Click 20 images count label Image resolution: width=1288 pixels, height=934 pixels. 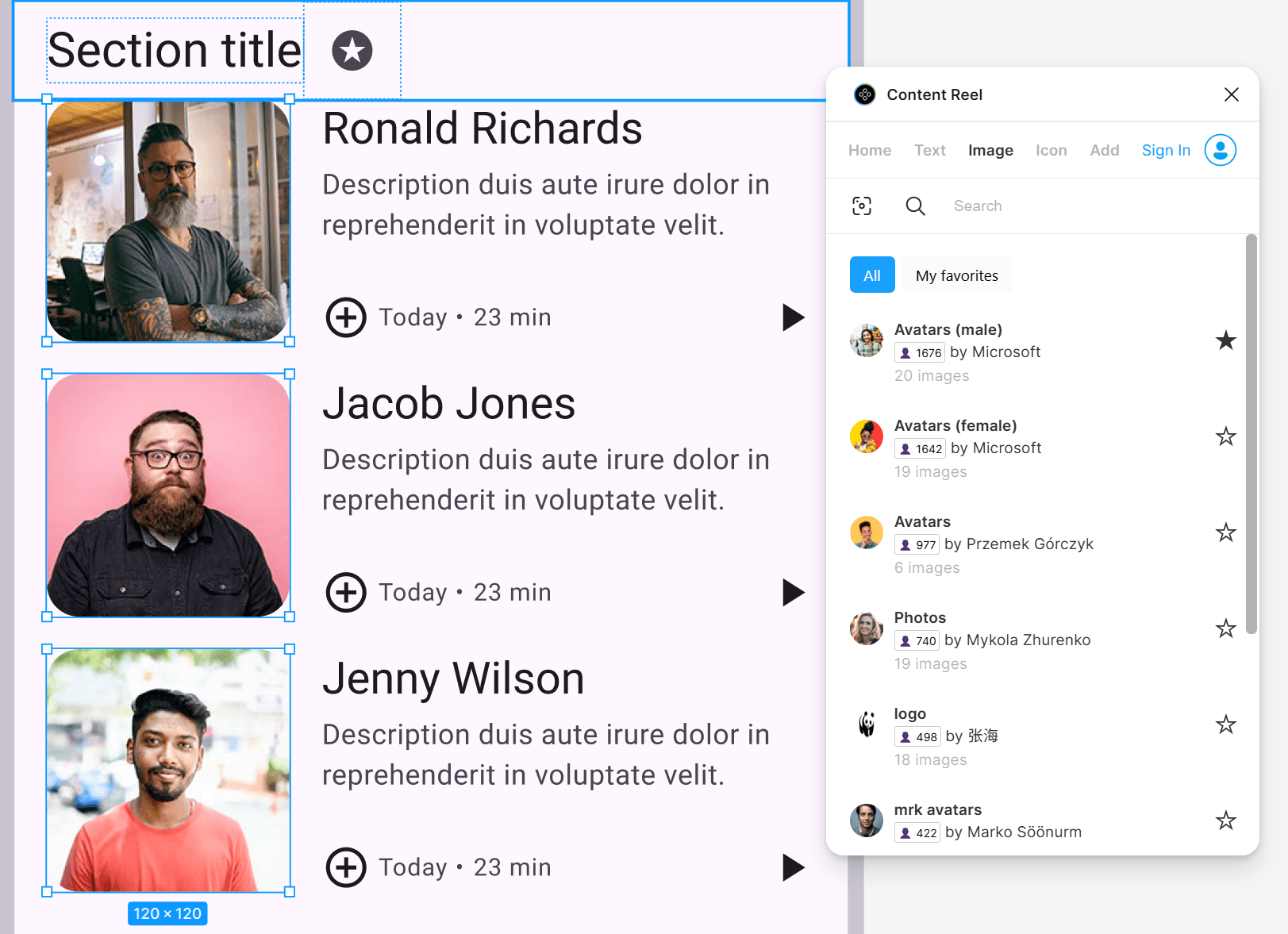[x=932, y=375]
